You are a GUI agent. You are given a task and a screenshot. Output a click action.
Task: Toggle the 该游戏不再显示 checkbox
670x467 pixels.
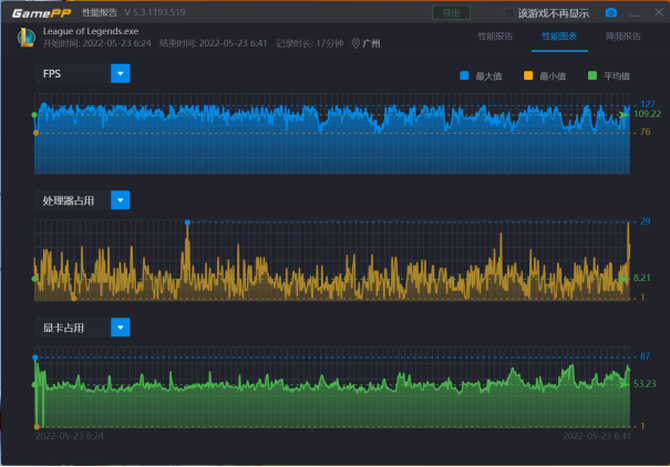[x=509, y=13]
